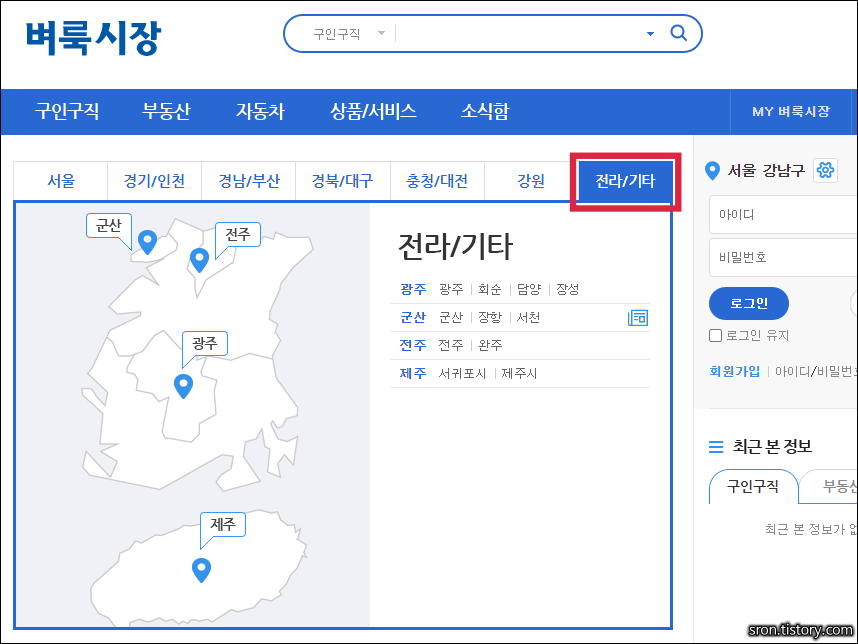
Task: Focus the 비밀번호 input field
Action: [x=784, y=257]
